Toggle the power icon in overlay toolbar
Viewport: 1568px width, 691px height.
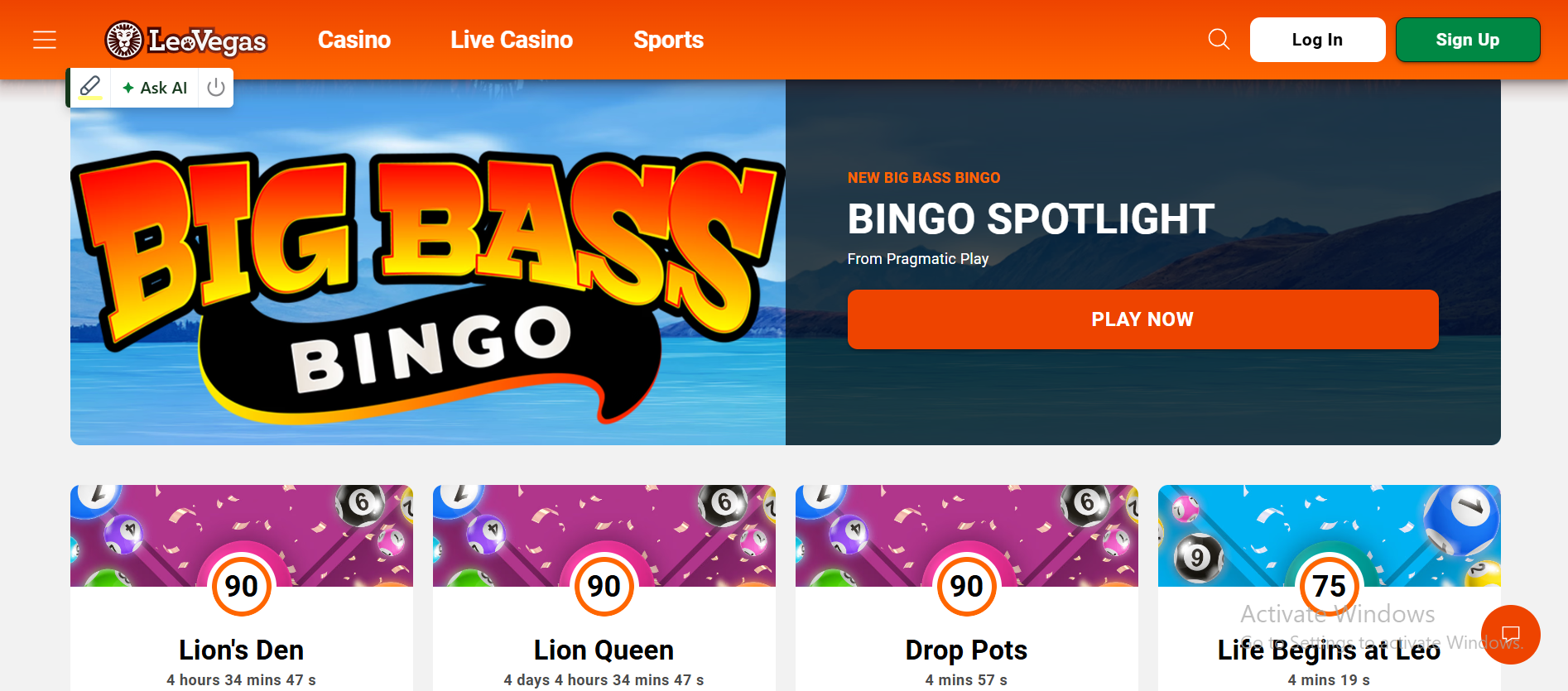[216, 88]
